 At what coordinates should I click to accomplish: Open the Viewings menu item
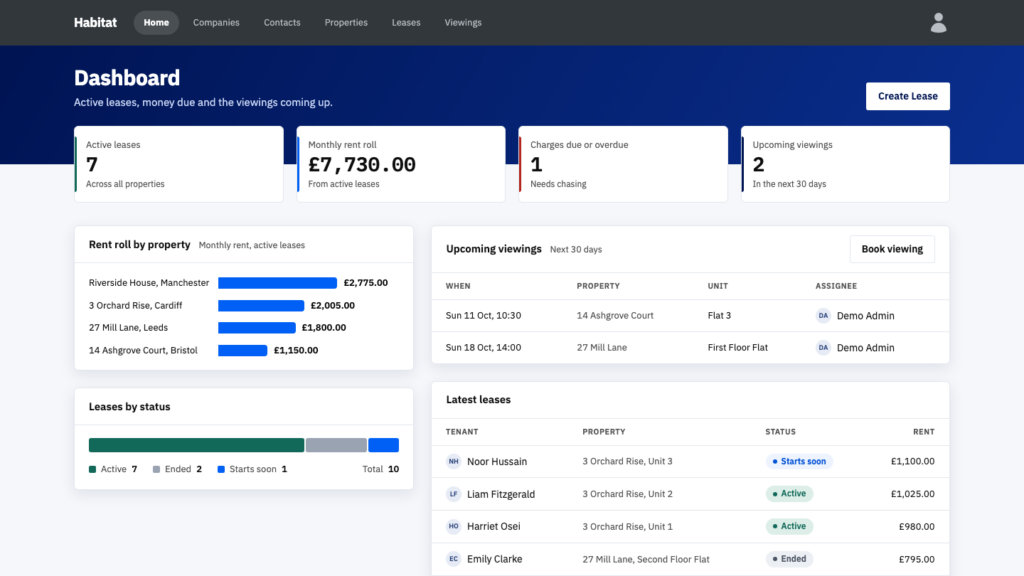[463, 22]
